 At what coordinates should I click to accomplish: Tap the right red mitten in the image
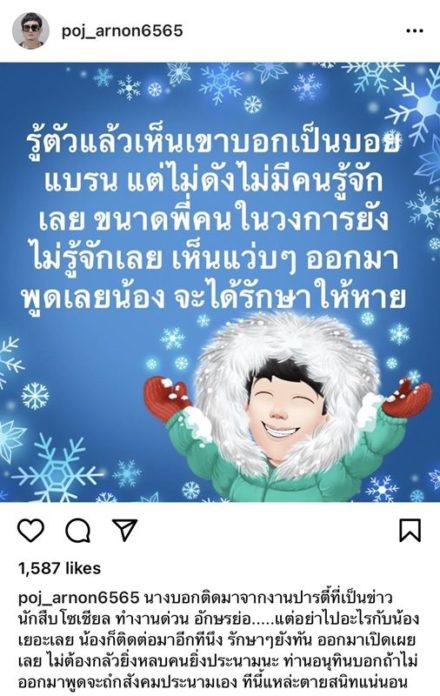point(407,396)
